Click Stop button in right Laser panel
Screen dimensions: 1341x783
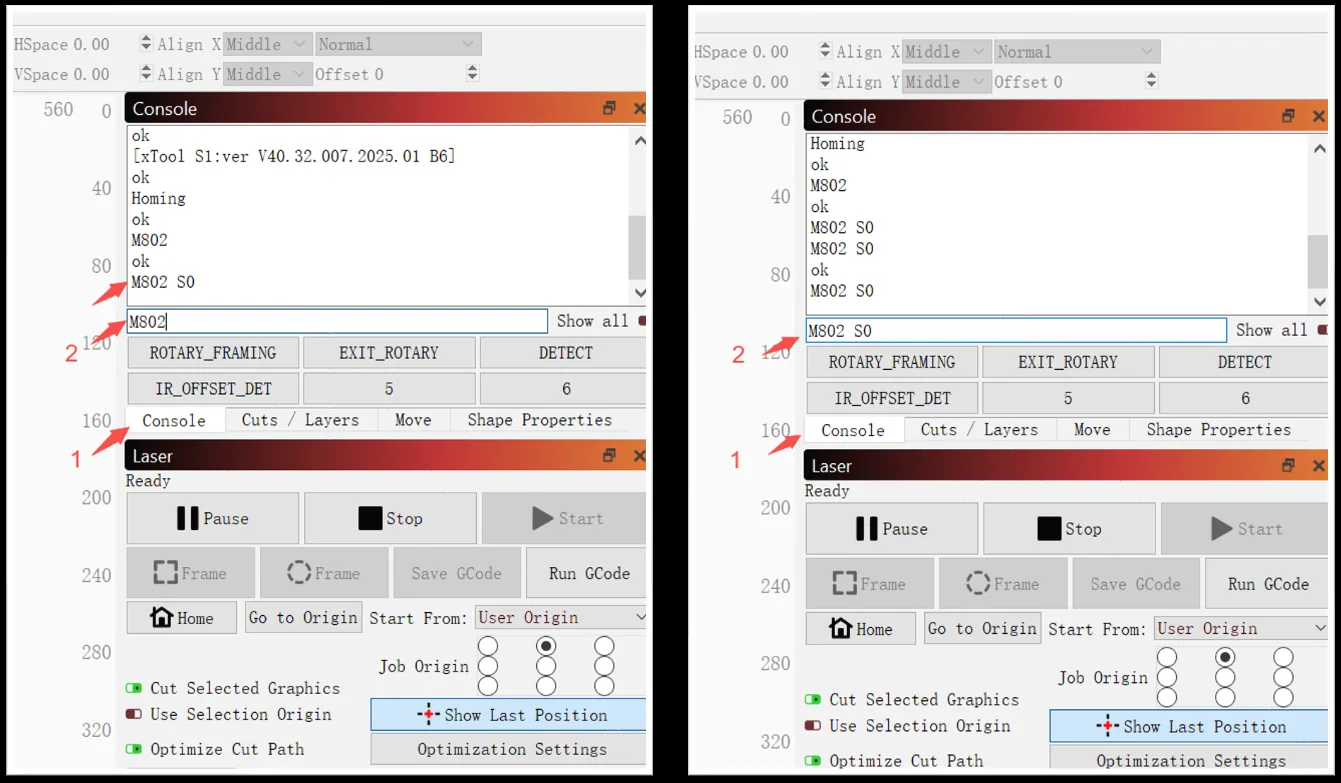click(1069, 529)
